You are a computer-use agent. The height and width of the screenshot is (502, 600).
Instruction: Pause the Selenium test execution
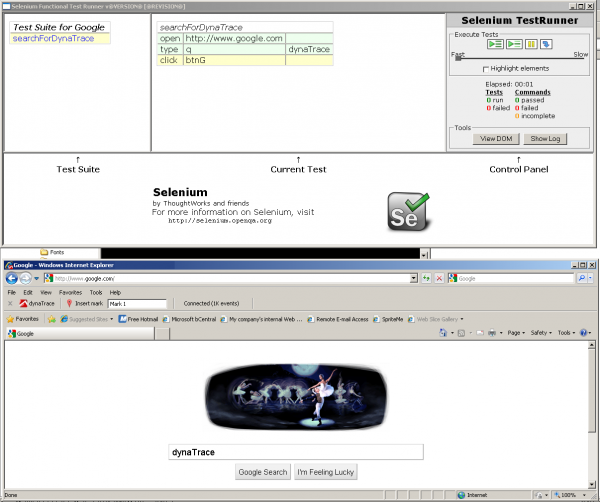(531, 44)
